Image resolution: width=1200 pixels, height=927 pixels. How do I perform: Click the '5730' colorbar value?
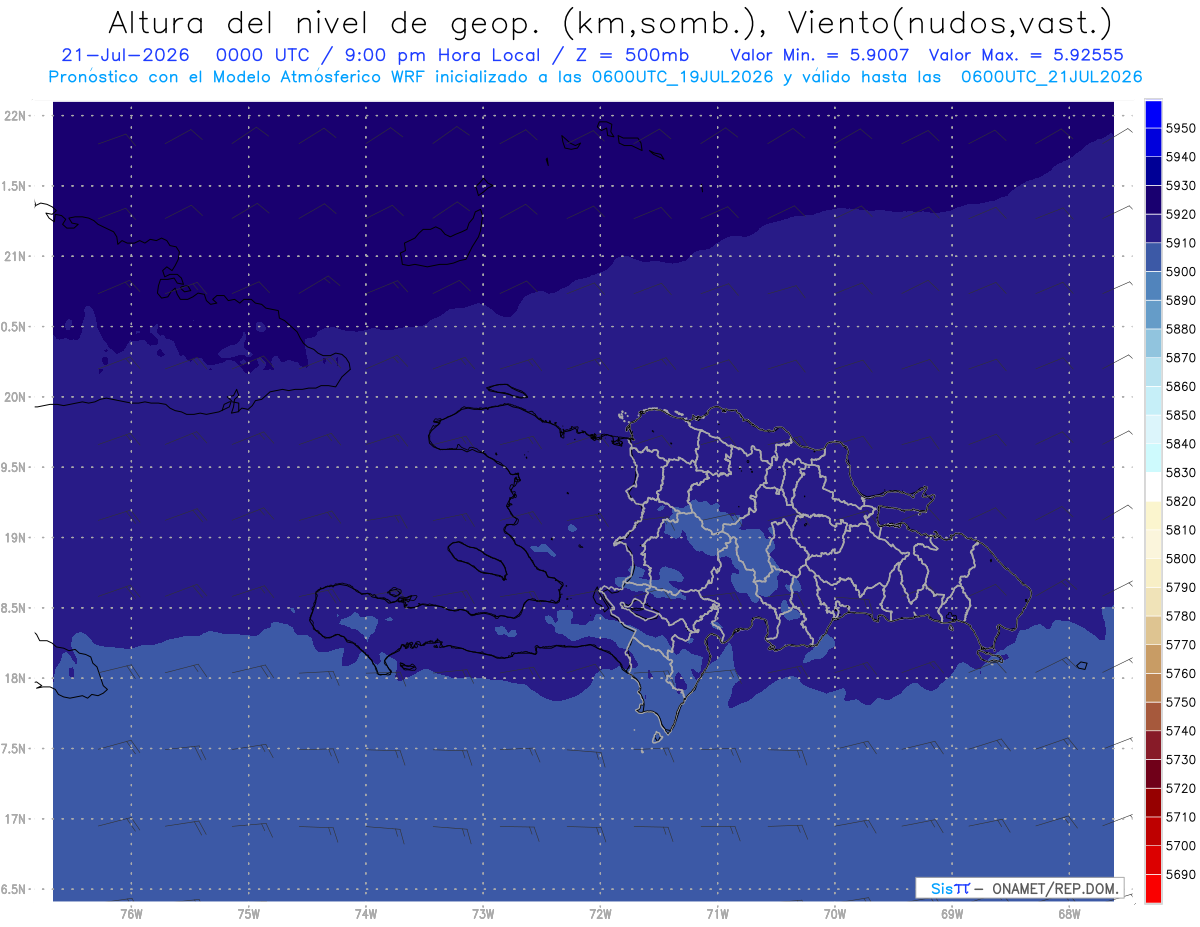[1181, 760]
